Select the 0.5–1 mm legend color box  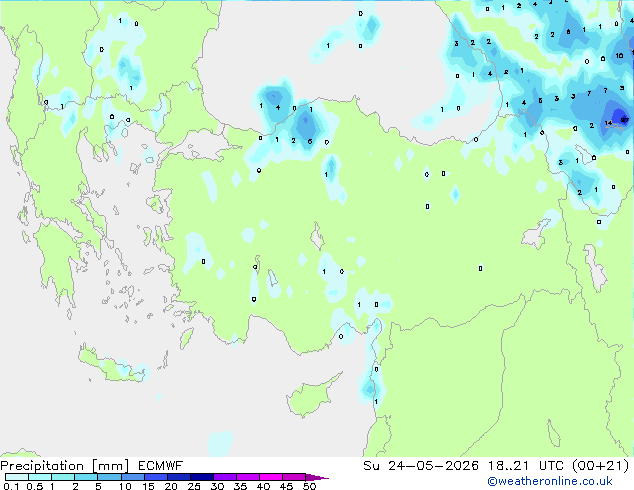[40, 477]
